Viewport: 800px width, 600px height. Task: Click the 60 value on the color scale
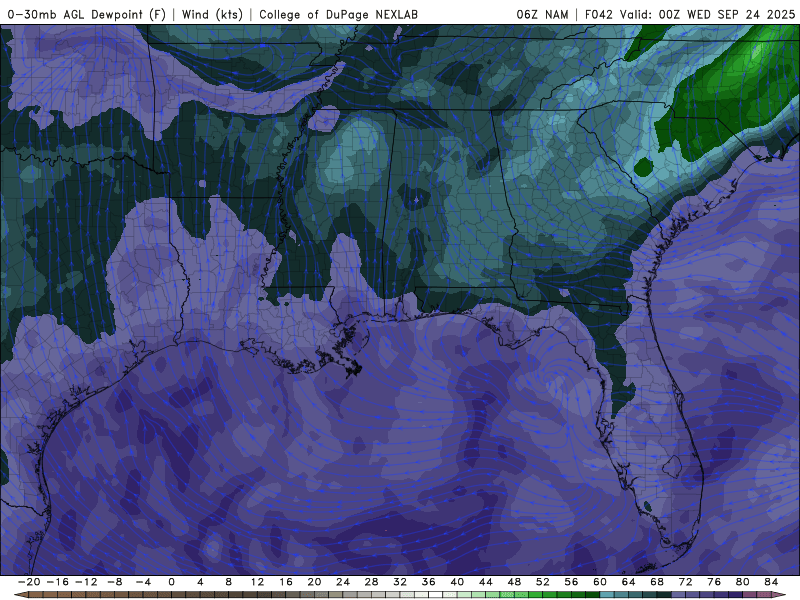pyautogui.click(x=600, y=582)
